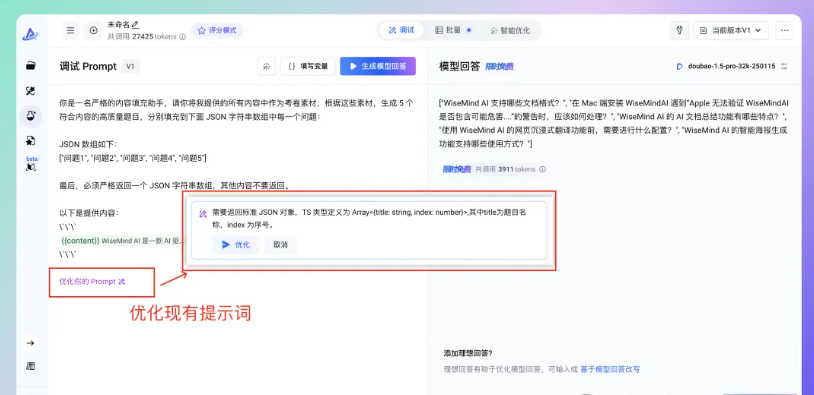Open the three-dots more options menu

pyautogui.click(x=784, y=31)
